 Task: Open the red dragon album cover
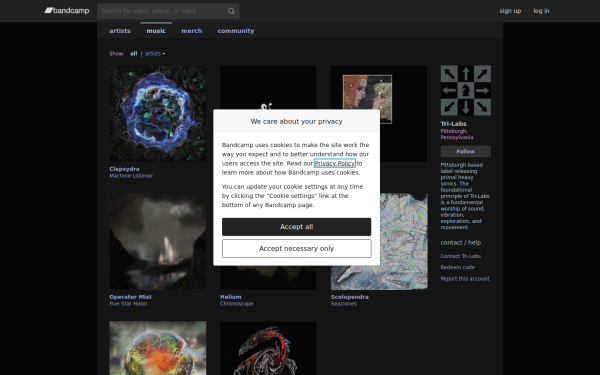(x=268, y=348)
